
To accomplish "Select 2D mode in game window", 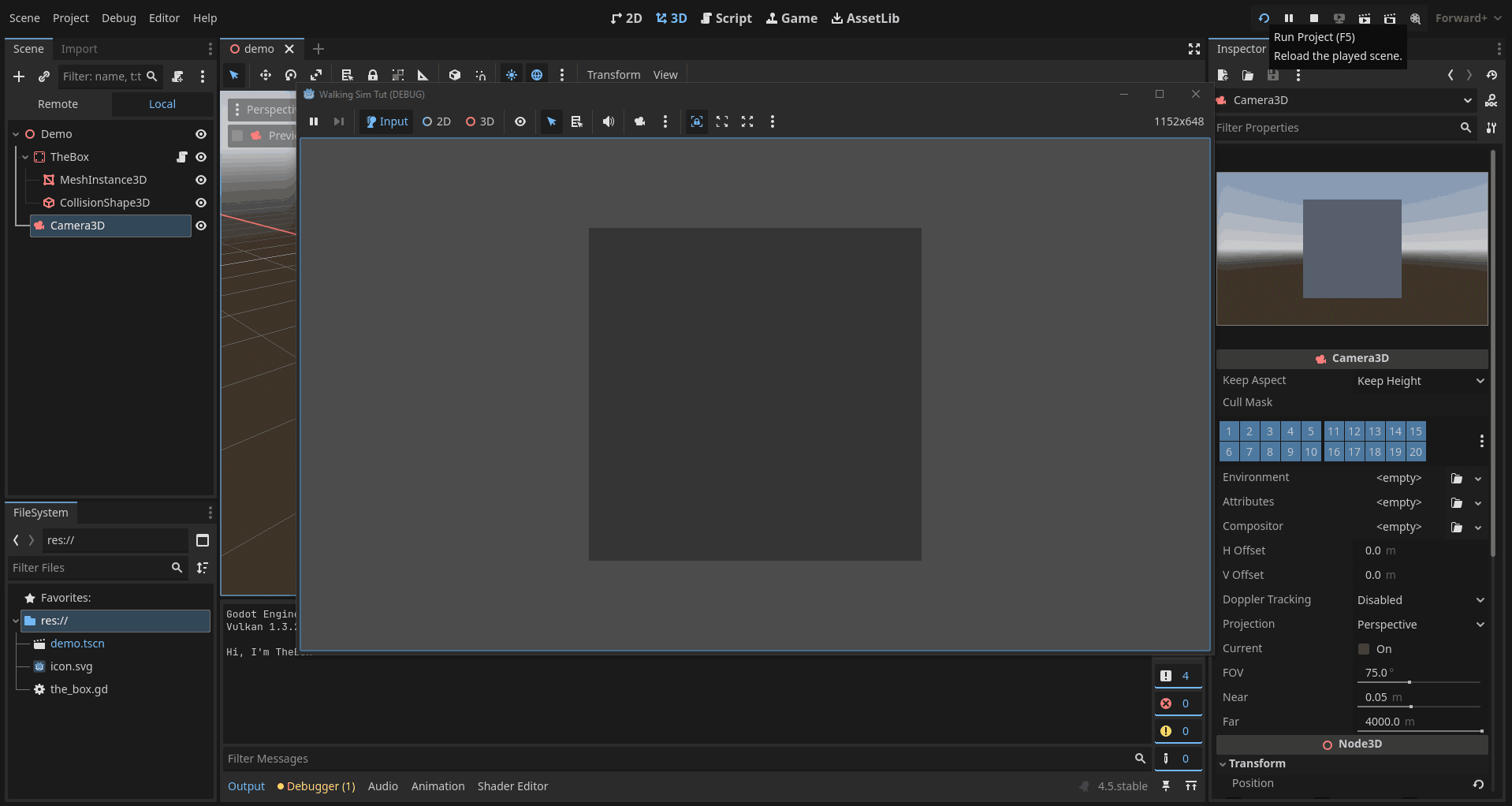I will tap(437, 121).
